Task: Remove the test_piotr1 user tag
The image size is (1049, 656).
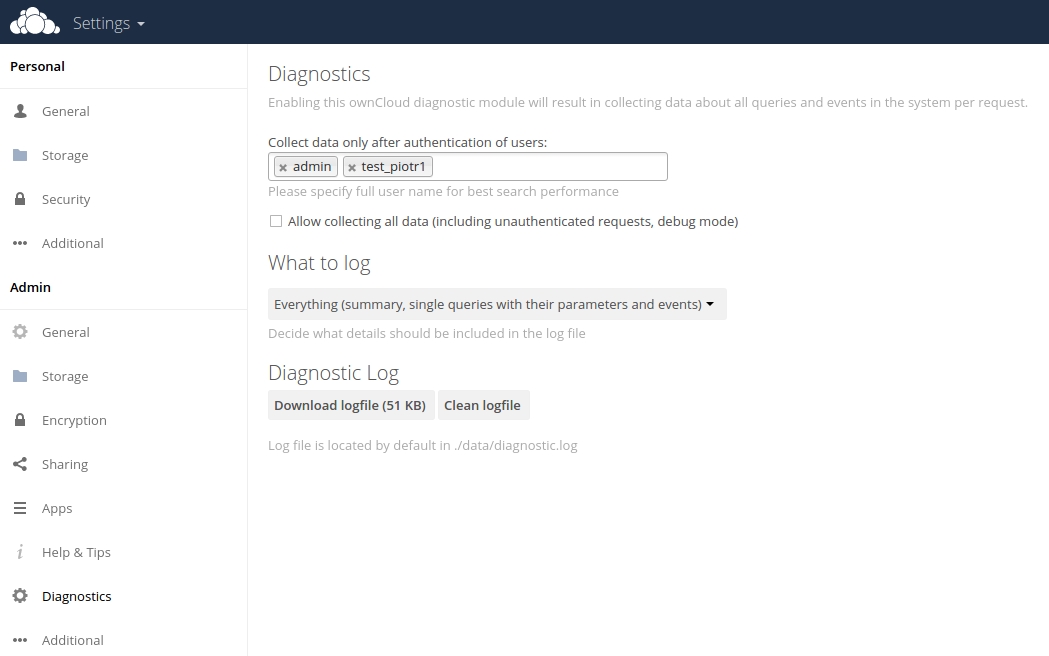Action: pyautogui.click(x=352, y=167)
